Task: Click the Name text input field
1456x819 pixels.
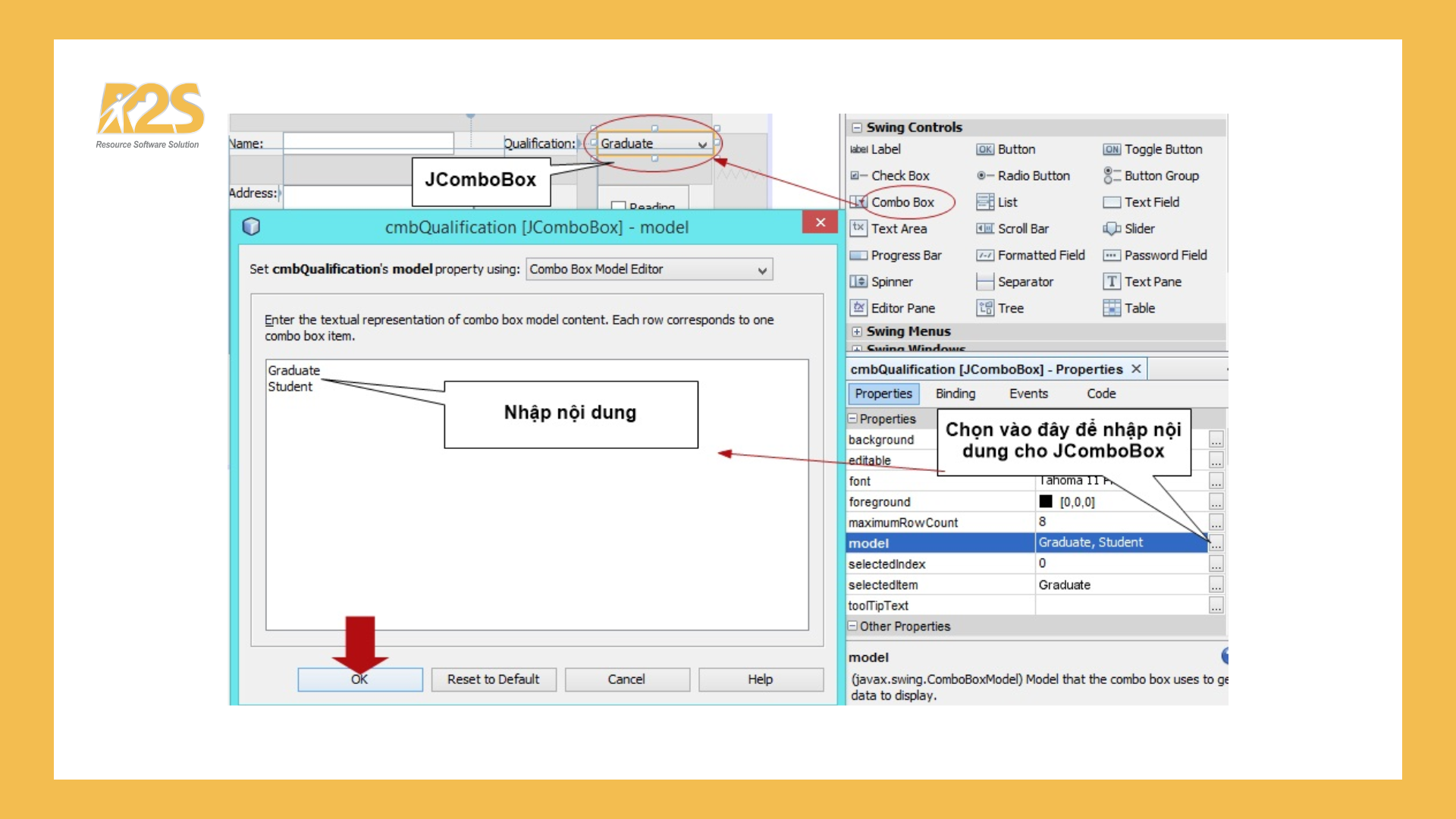Action: (x=368, y=143)
